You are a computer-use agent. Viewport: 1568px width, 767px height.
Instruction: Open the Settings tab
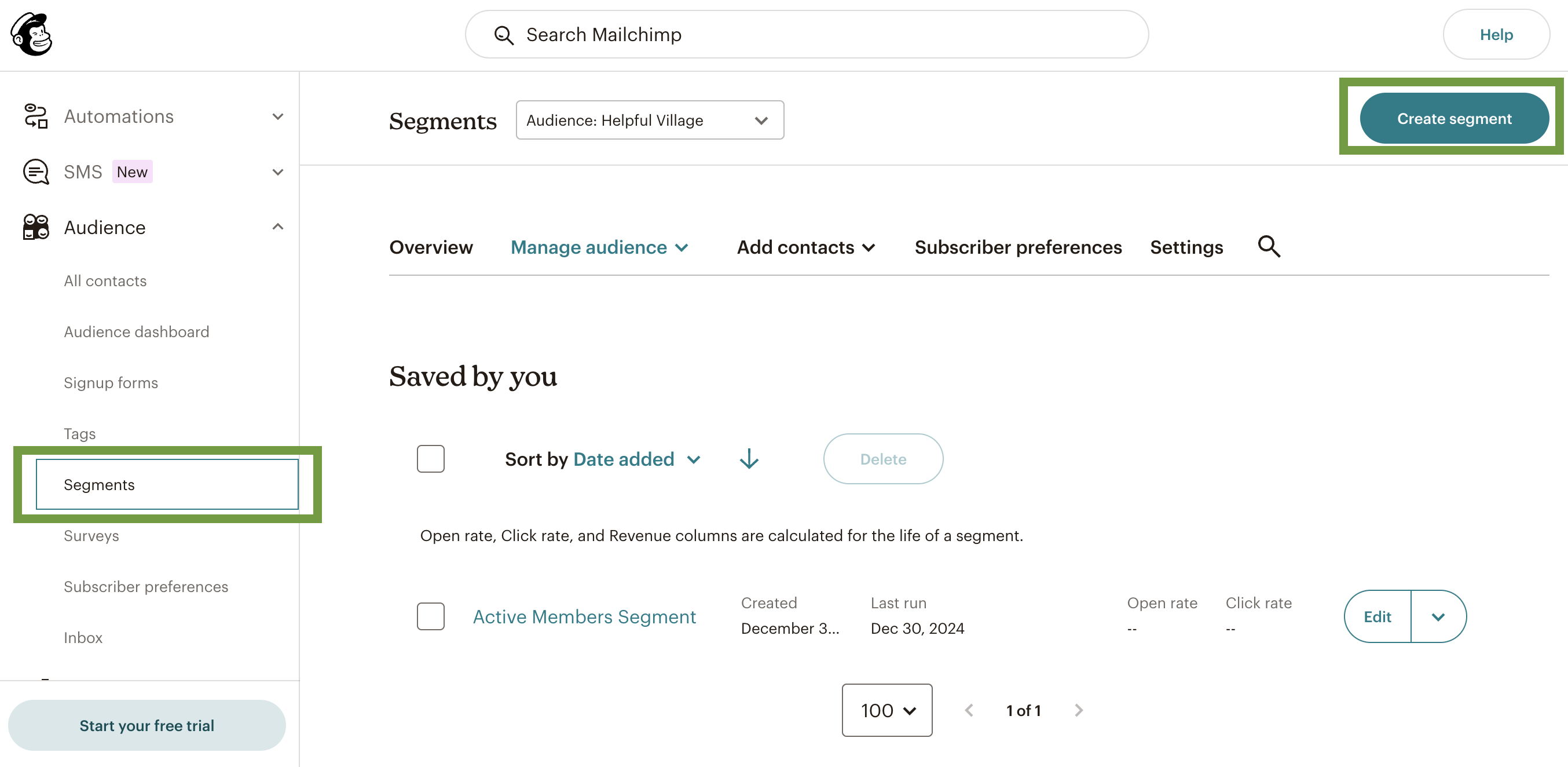[x=1186, y=247]
